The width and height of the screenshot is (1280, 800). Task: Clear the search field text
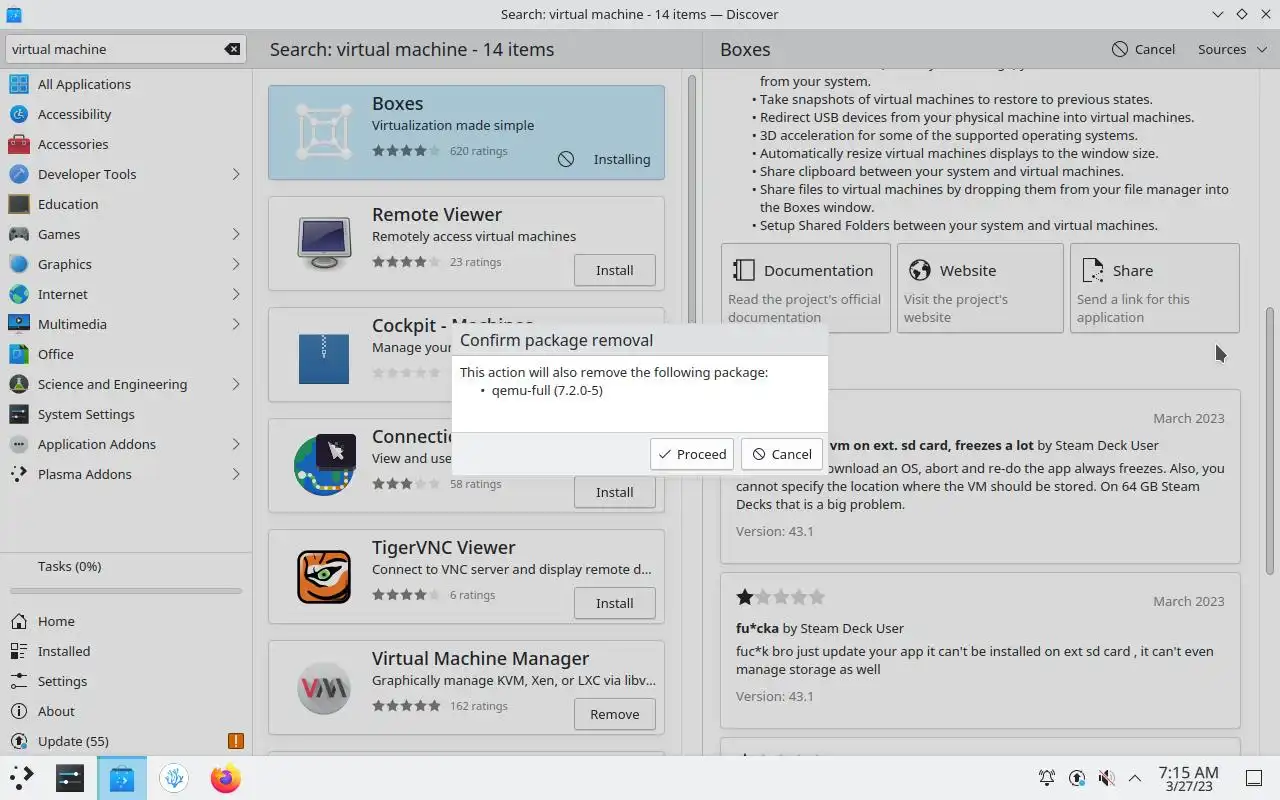click(232, 49)
